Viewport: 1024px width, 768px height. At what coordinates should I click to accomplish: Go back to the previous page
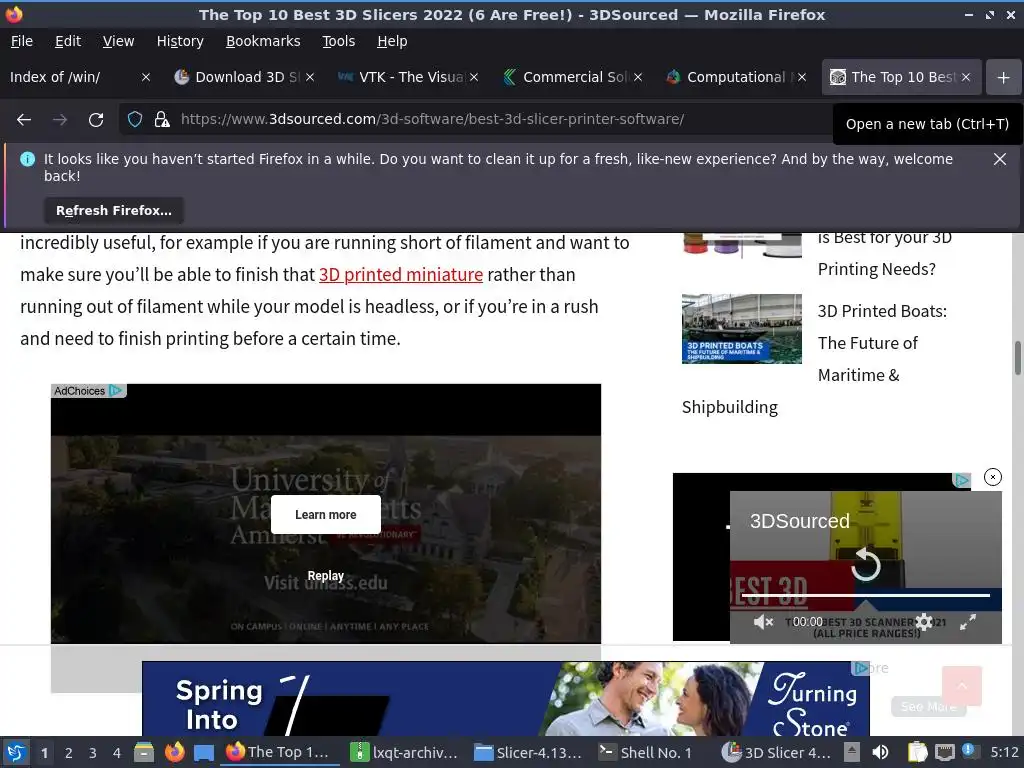(24, 120)
